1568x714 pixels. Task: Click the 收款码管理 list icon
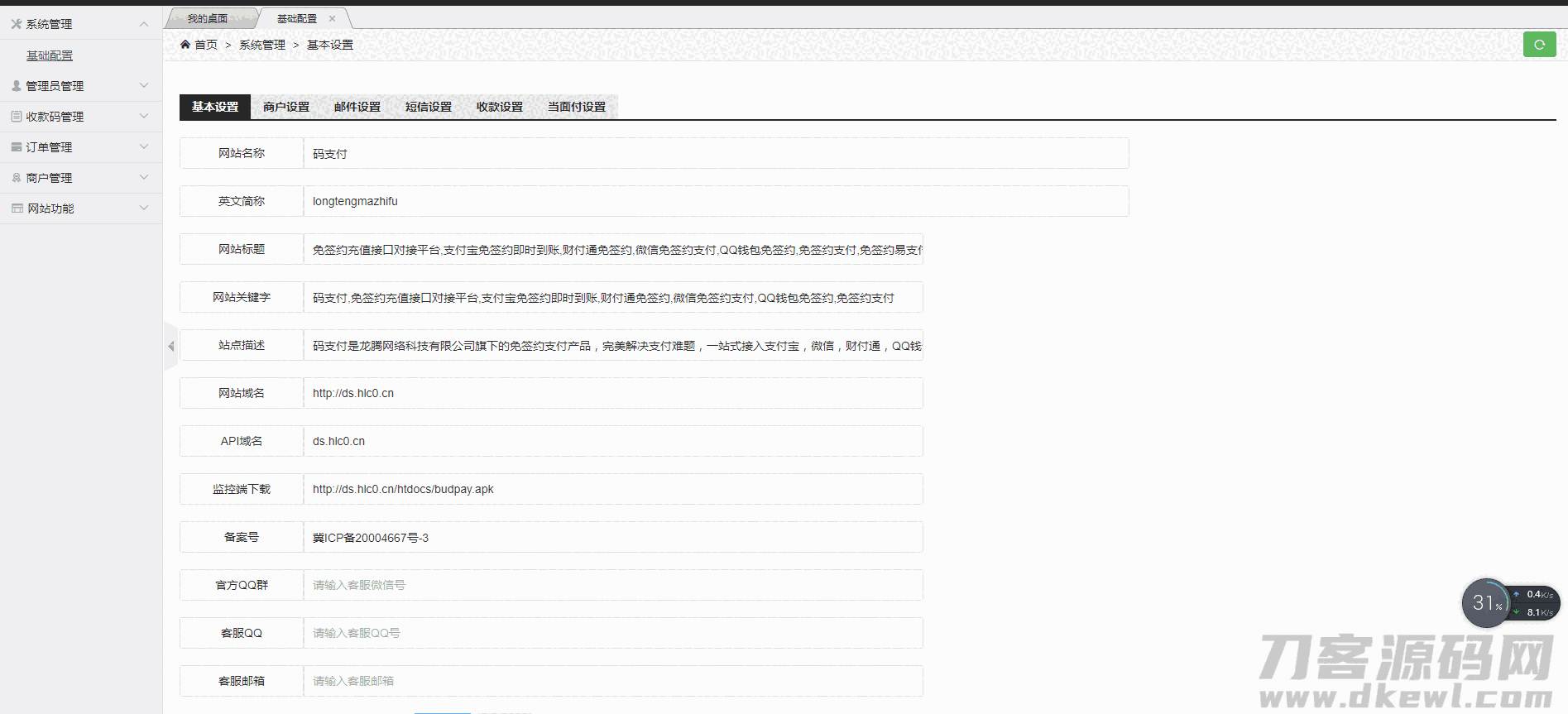pyautogui.click(x=16, y=117)
